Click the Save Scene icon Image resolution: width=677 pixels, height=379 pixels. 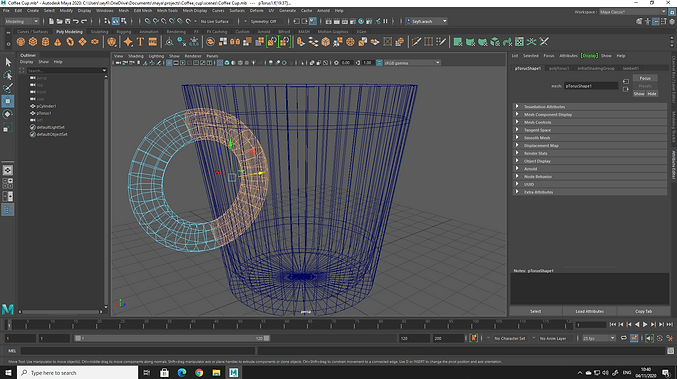[68, 21]
